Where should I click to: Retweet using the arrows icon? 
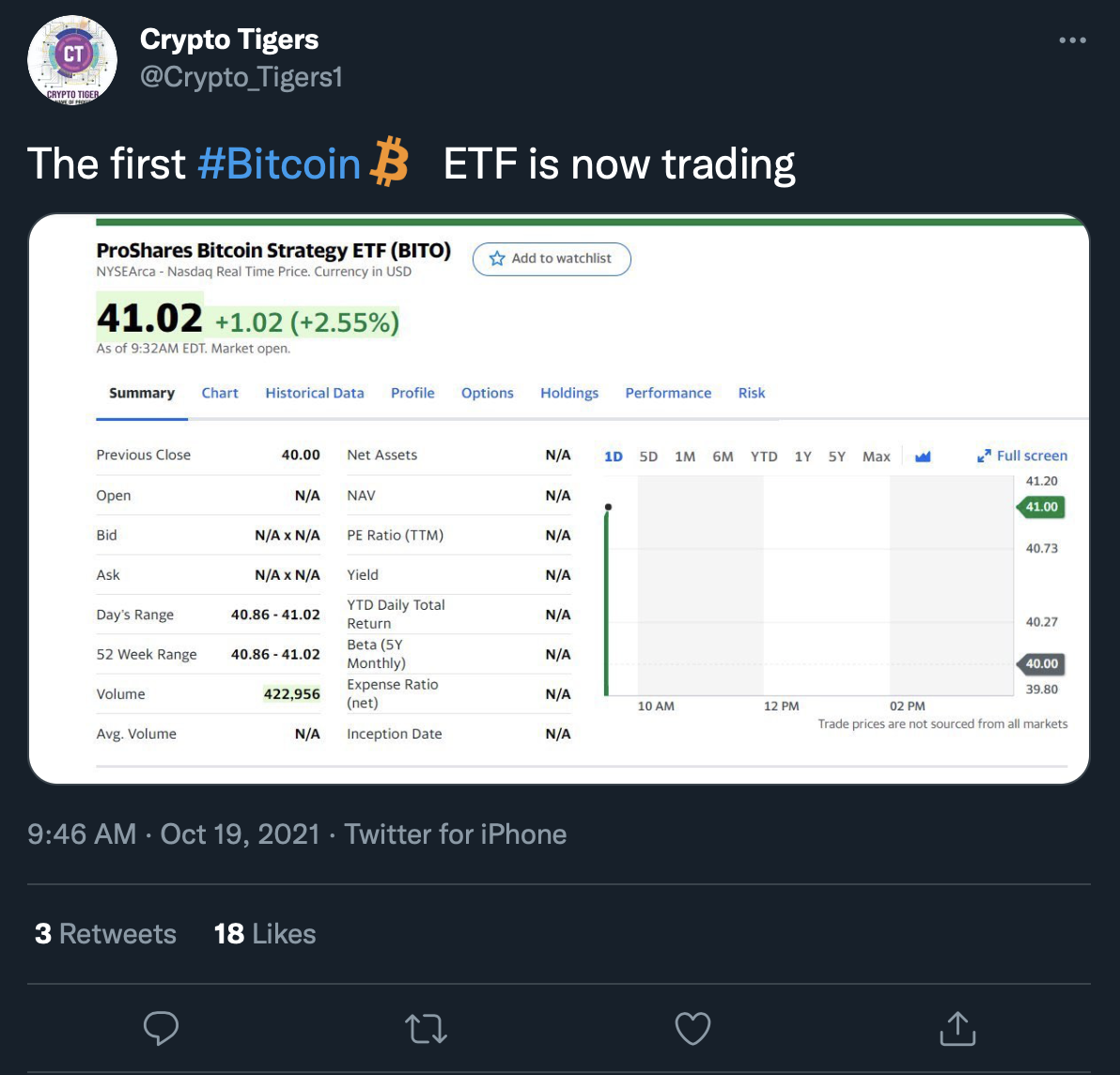coord(426,1029)
